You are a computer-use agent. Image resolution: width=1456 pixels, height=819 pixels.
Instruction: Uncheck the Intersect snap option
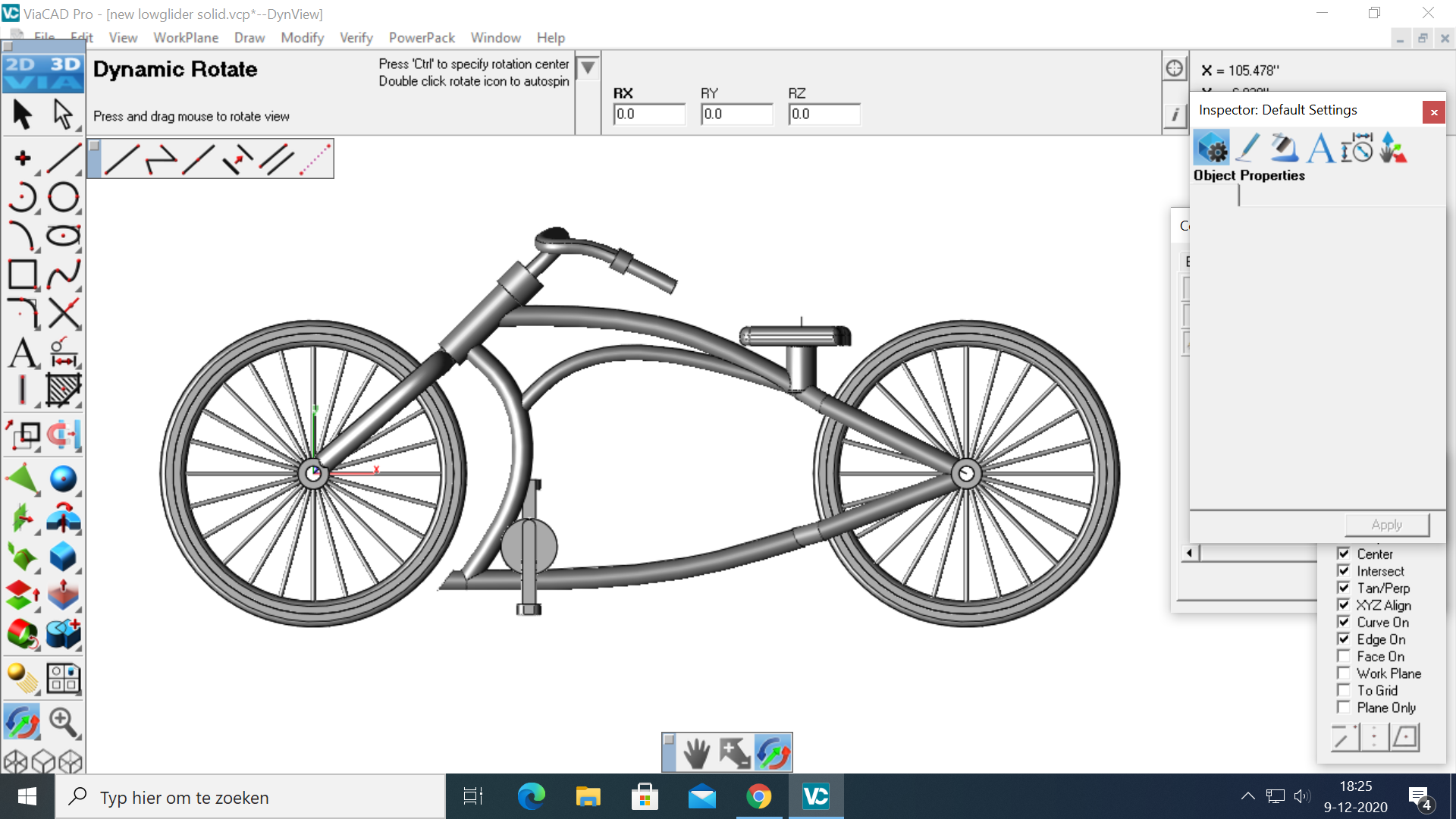point(1344,571)
